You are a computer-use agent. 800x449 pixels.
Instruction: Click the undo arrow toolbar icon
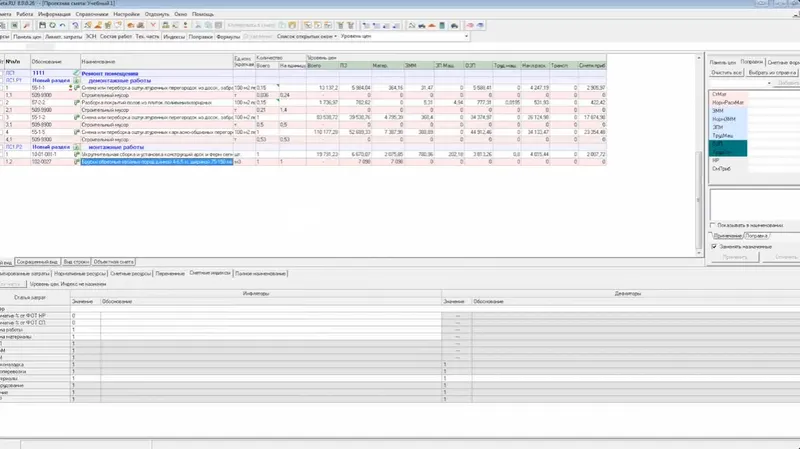click(62, 25)
